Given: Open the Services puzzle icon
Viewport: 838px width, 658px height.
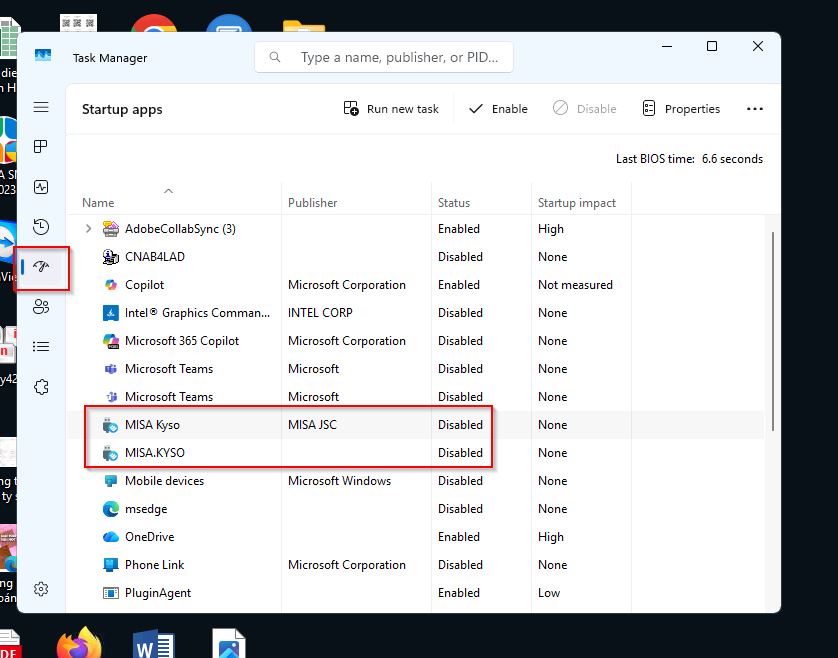Looking at the screenshot, I should coord(41,387).
